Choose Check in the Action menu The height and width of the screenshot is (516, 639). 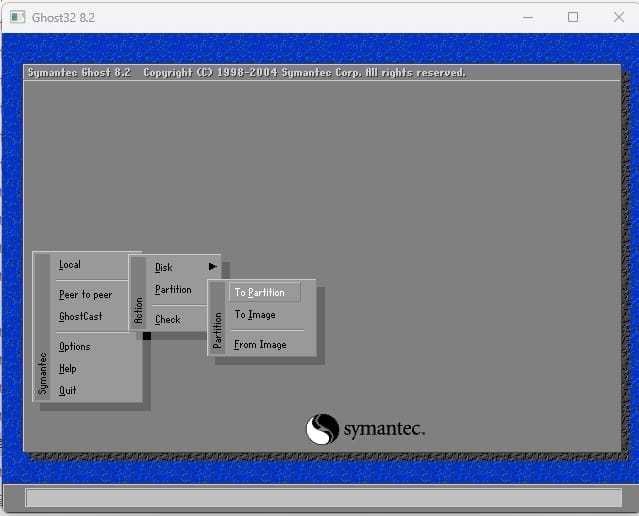167,320
